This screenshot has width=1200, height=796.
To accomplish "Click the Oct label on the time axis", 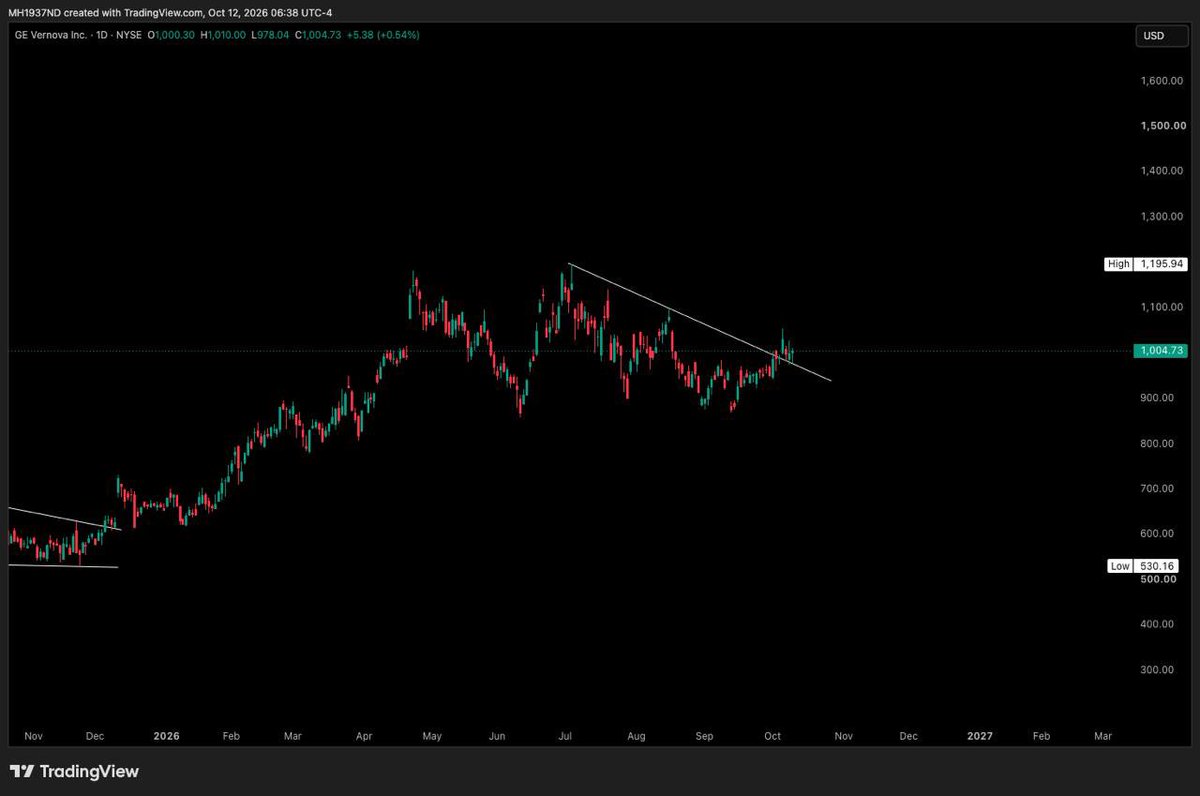I will pos(772,736).
